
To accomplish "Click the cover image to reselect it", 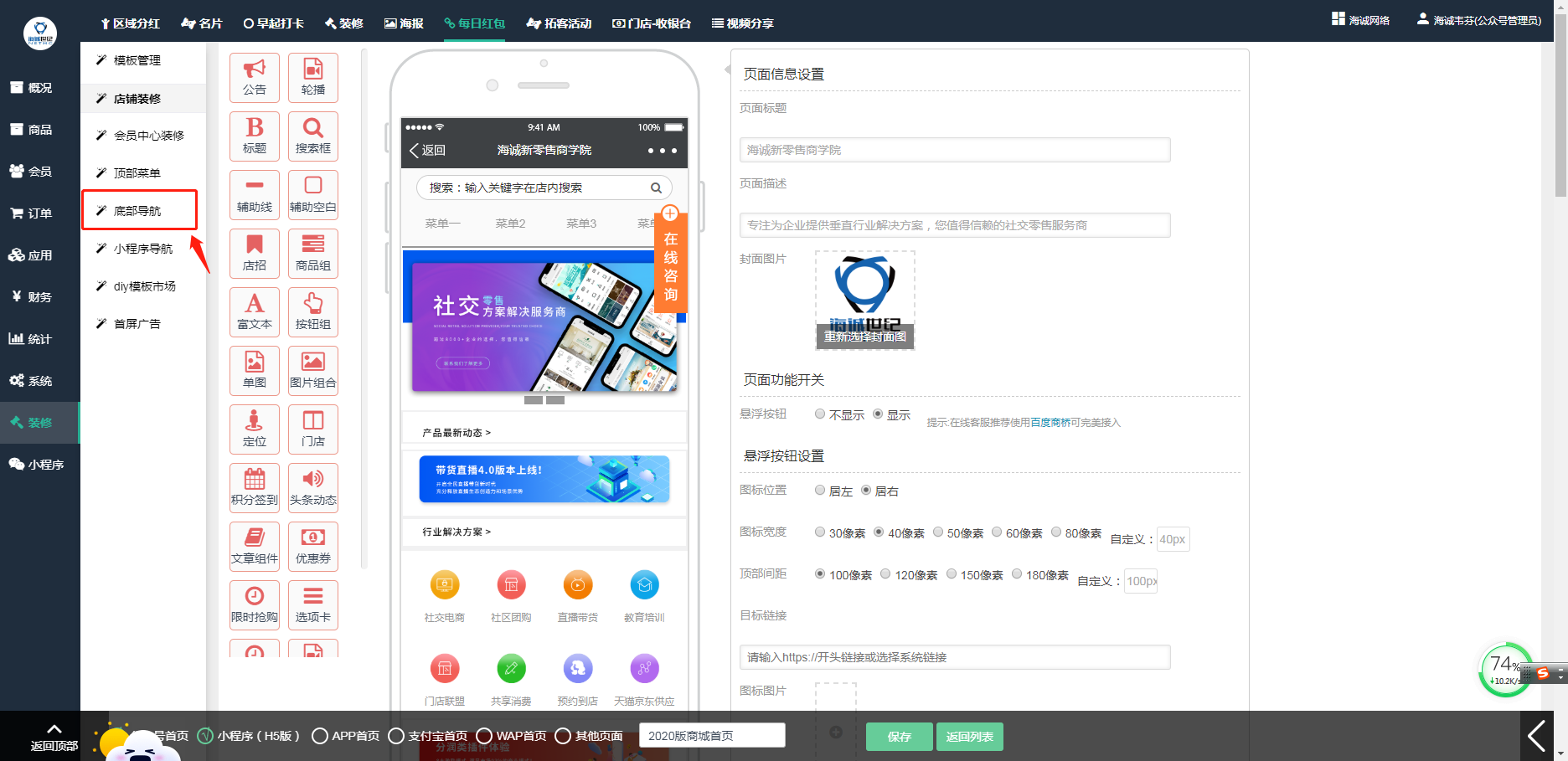I will pyautogui.click(x=865, y=300).
